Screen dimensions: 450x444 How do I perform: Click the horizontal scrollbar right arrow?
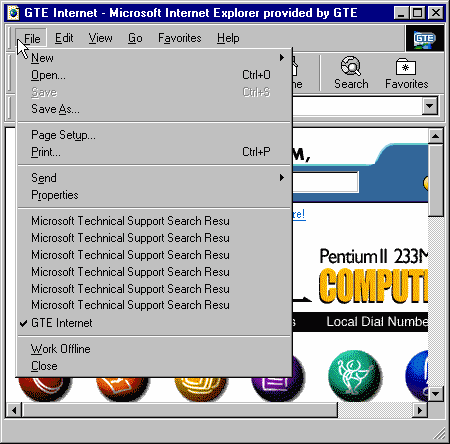pos(420,410)
